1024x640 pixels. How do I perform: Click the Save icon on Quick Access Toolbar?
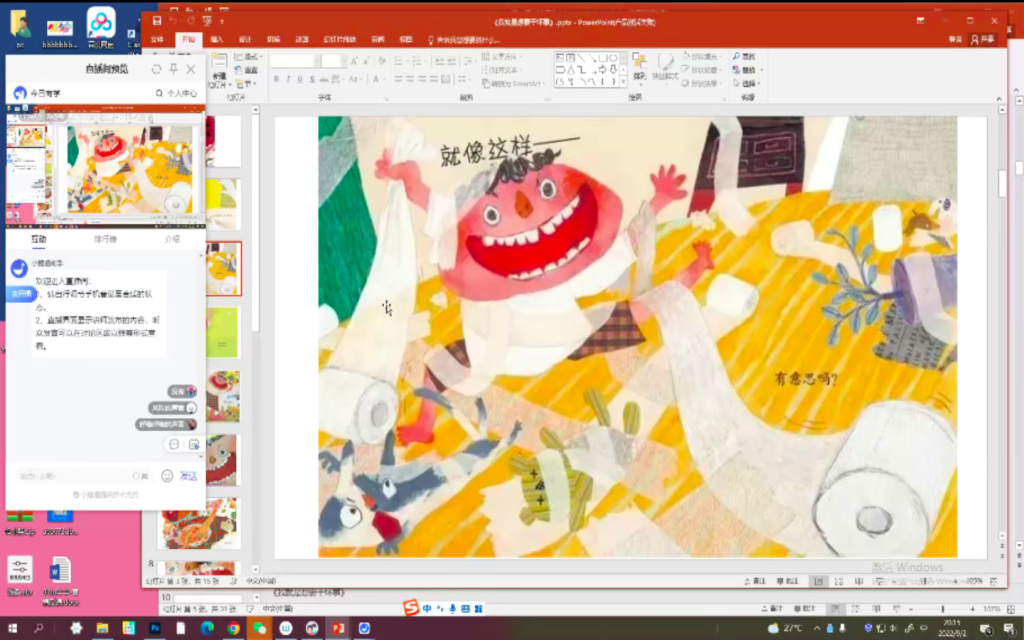[x=157, y=20]
